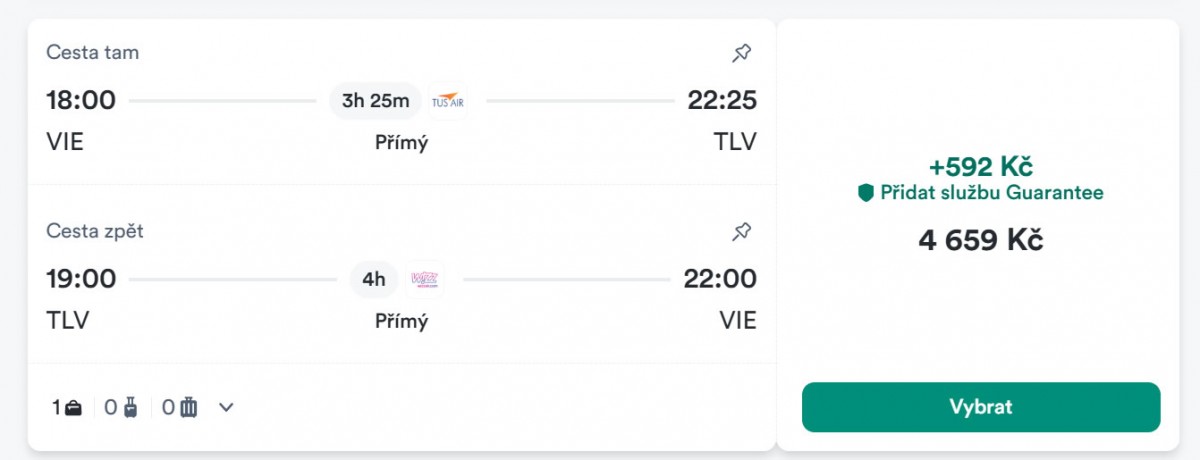Pin the outbound Cesta tam flight
This screenshot has width=1200, height=460.
(741, 53)
